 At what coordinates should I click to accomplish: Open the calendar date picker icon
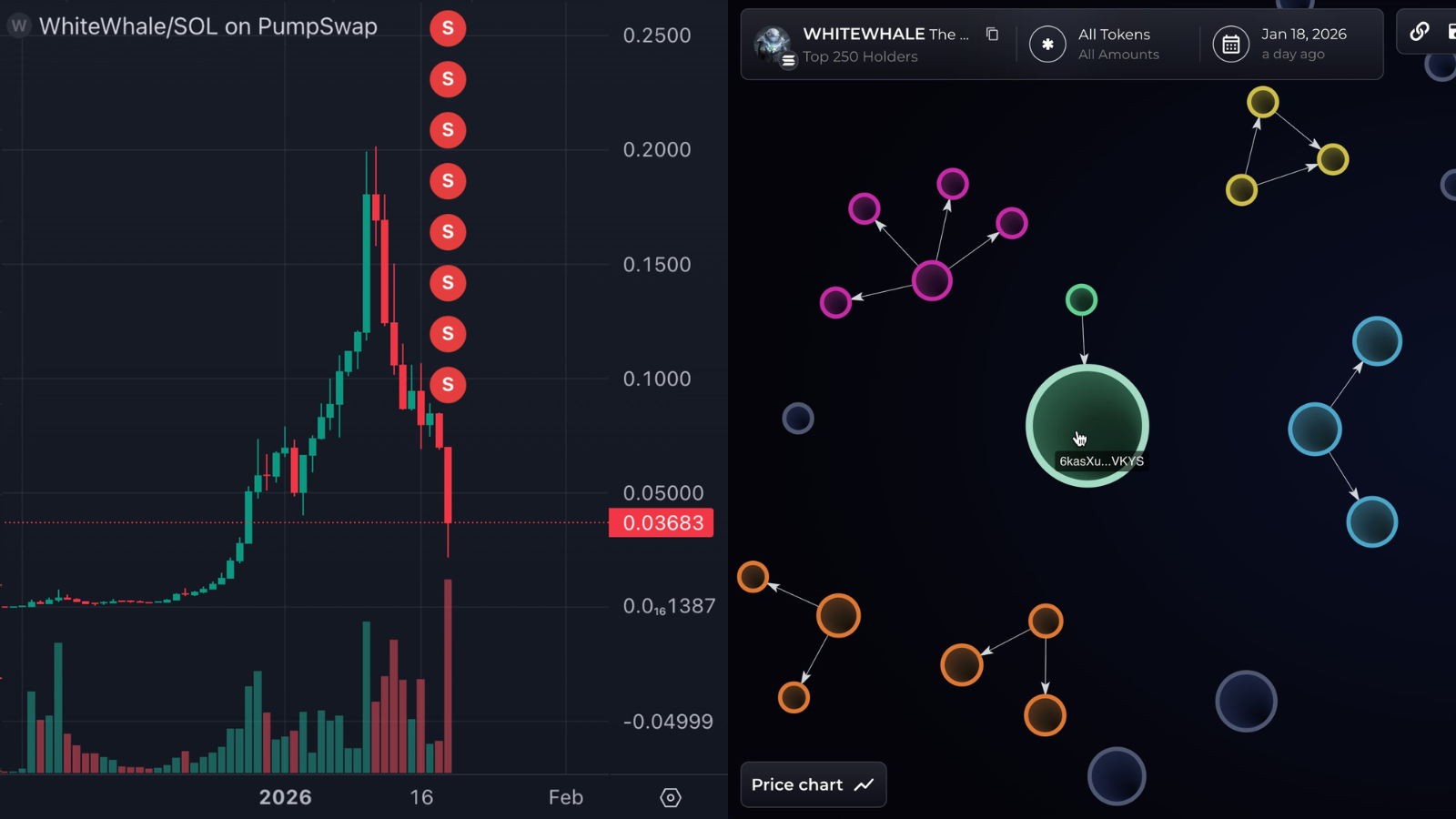tap(1231, 44)
